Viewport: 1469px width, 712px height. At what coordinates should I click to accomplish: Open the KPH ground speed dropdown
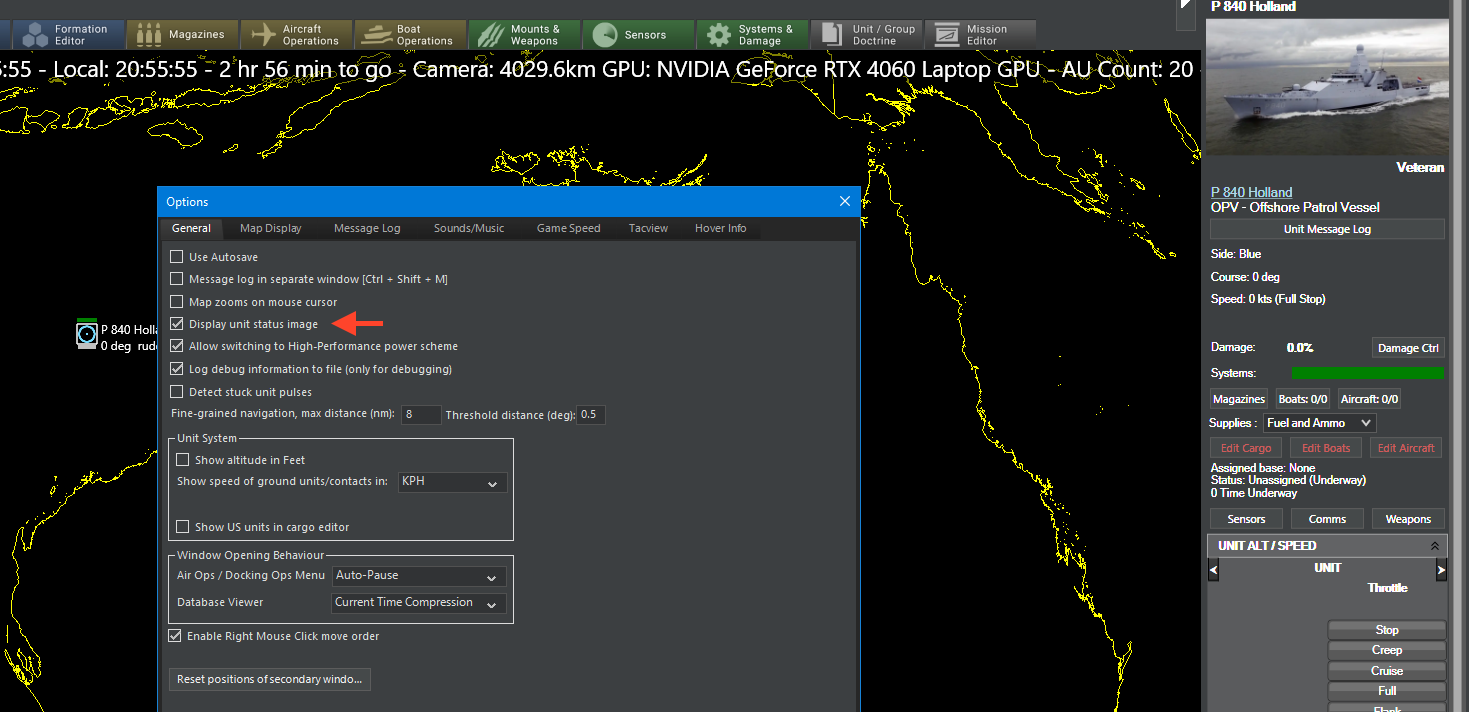(x=452, y=482)
